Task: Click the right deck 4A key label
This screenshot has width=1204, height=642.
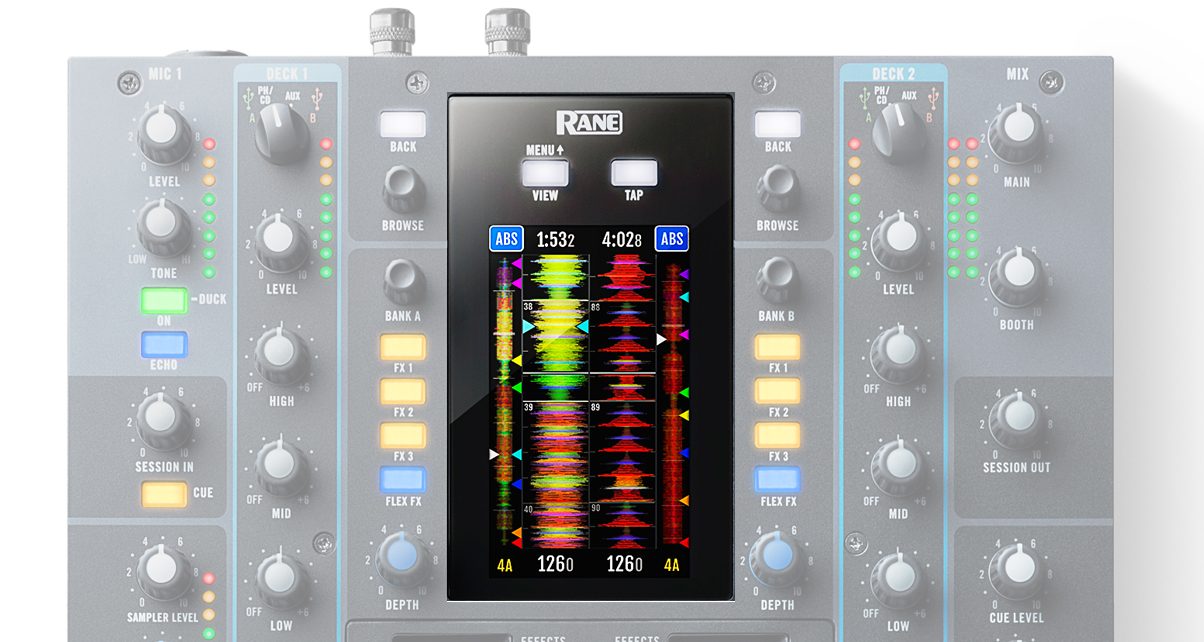Action: coord(671,565)
